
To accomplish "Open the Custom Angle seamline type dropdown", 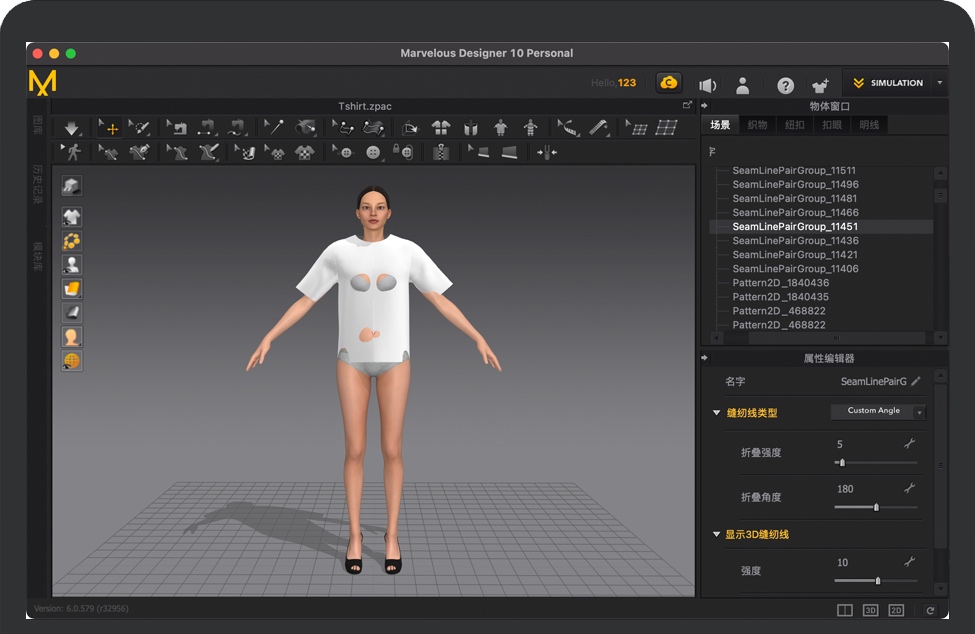I will click(x=878, y=411).
